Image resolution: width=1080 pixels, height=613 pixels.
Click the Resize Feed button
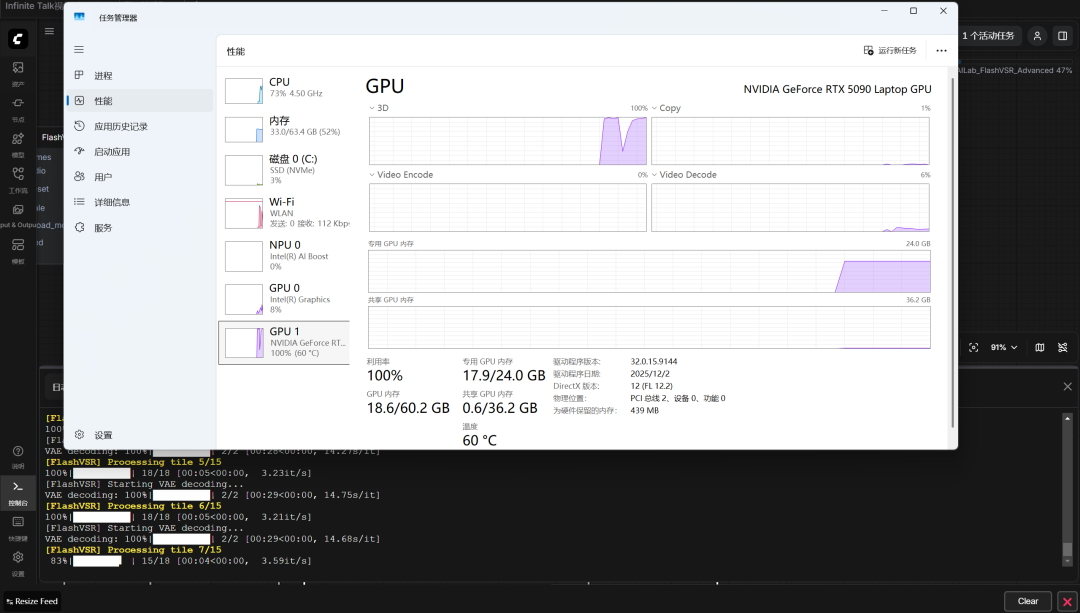click(x=32, y=601)
